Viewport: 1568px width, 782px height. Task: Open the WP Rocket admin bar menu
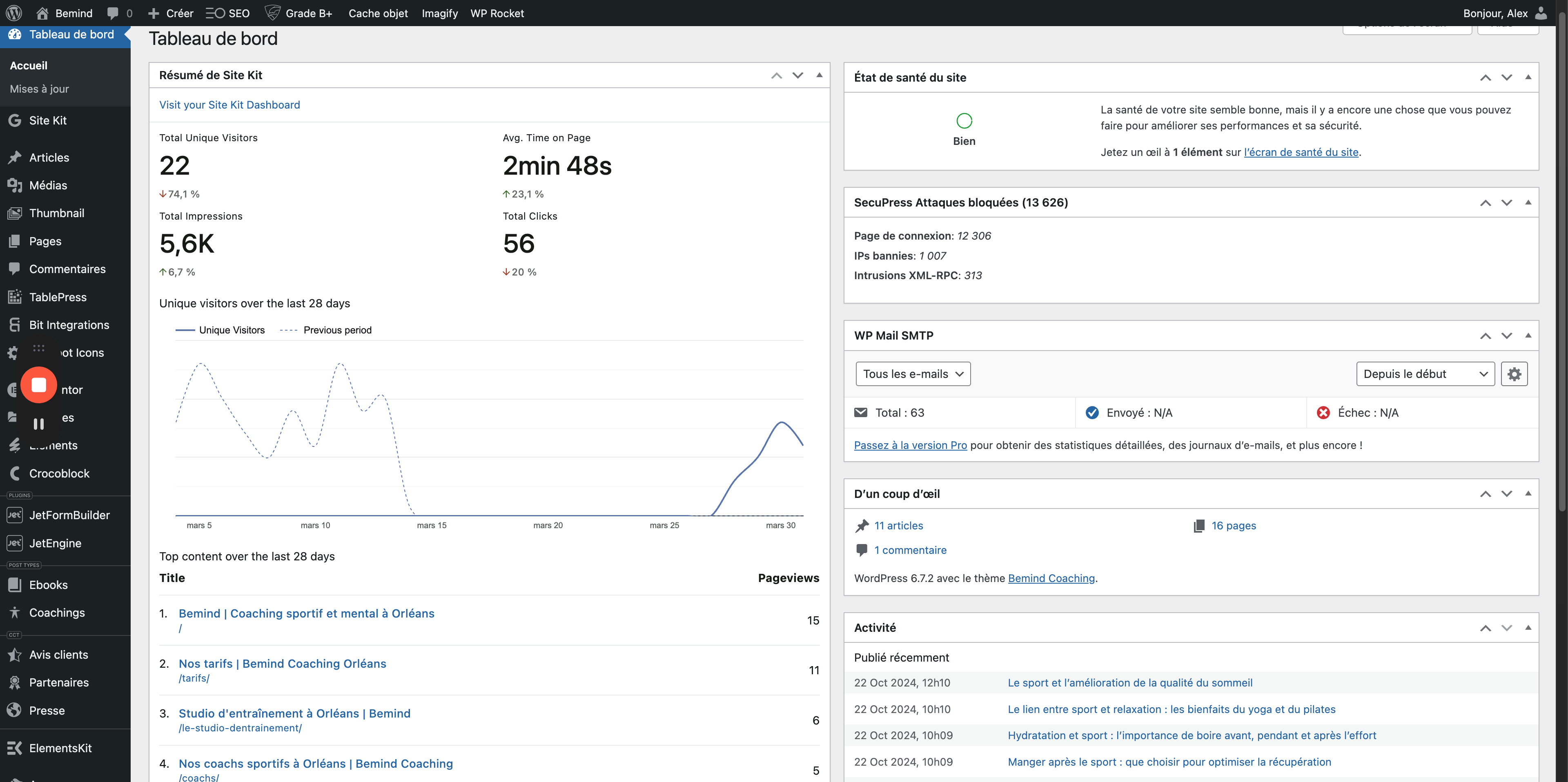[x=497, y=13]
